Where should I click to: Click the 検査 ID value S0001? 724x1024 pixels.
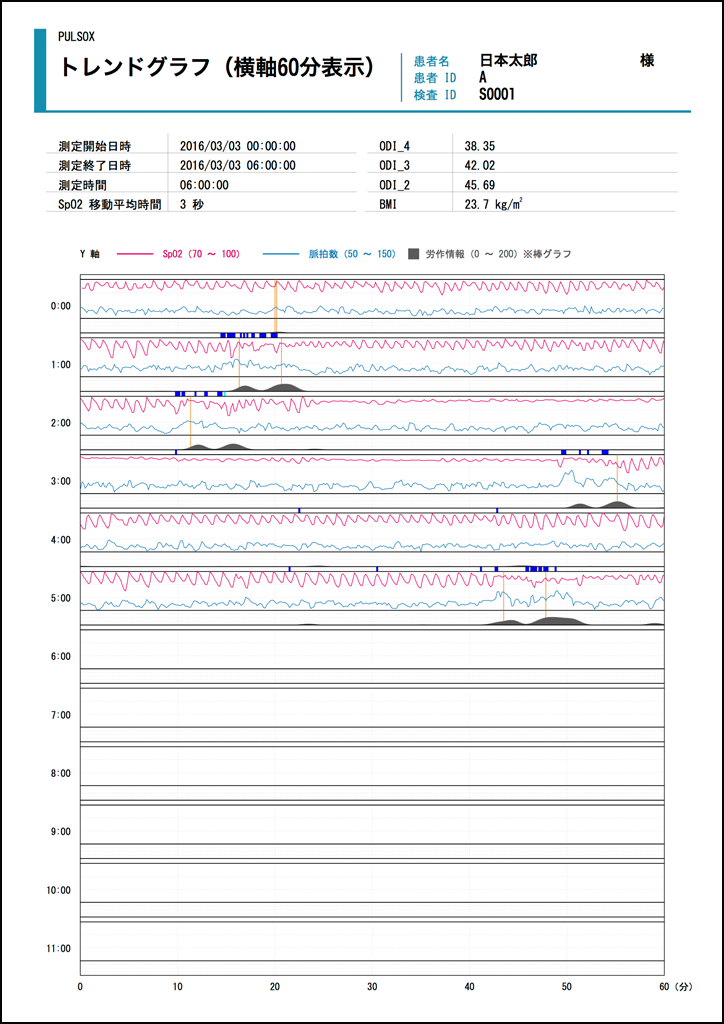pyautogui.click(x=497, y=95)
